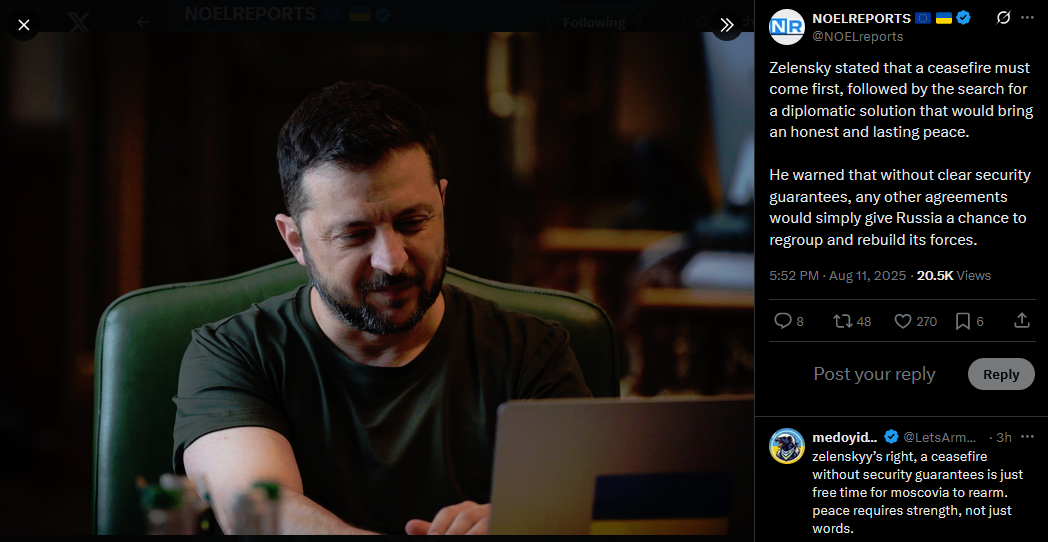
Task: Open NOELREPORTS display name link
Action: (862, 18)
